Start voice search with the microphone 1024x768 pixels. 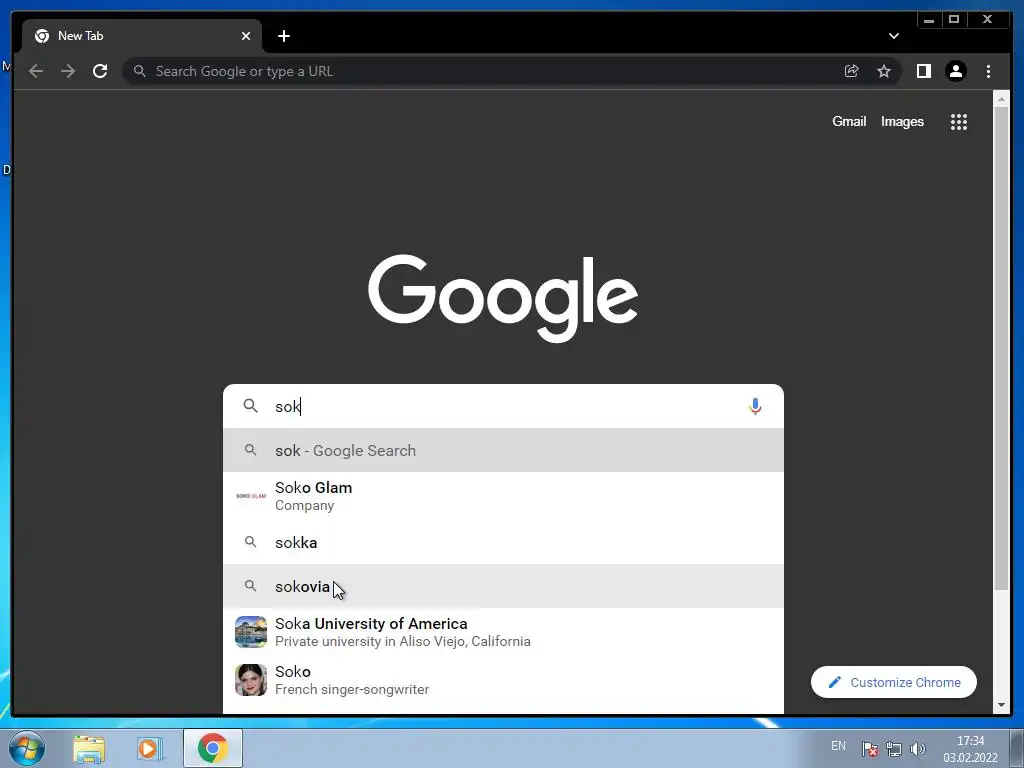tap(755, 406)
